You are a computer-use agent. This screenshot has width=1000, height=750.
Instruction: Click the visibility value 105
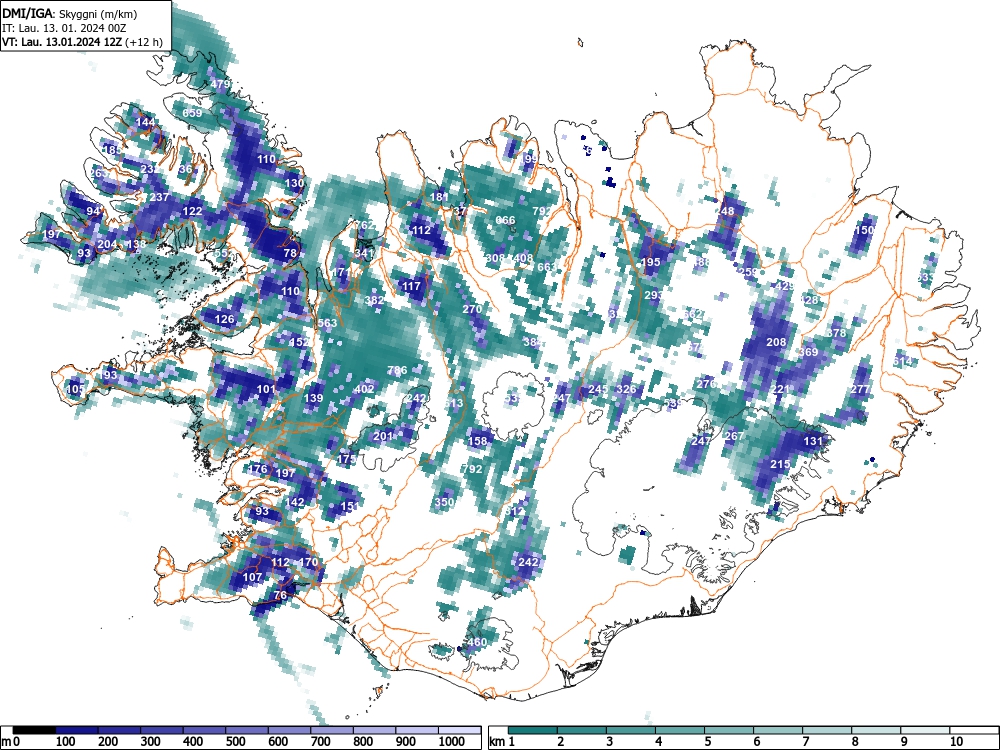75,389
